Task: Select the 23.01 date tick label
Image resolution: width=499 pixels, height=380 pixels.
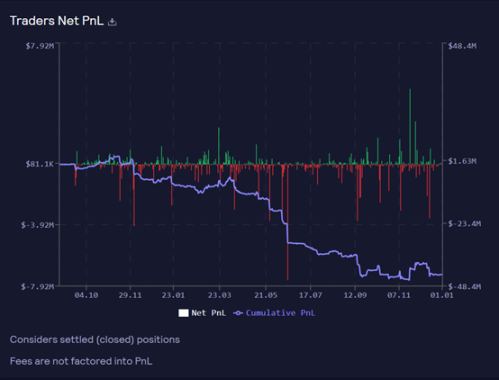Action: coord(173,295)
